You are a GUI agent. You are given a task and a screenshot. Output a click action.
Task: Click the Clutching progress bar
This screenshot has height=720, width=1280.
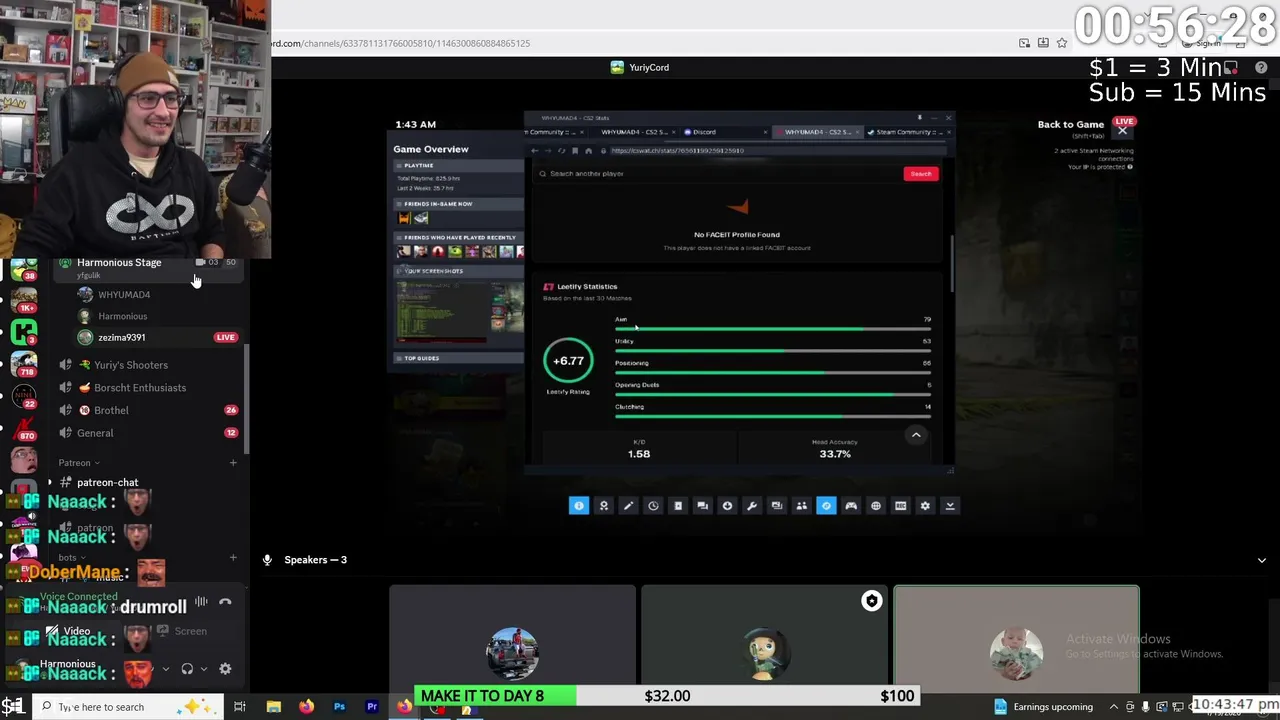[x=773, y=416]
